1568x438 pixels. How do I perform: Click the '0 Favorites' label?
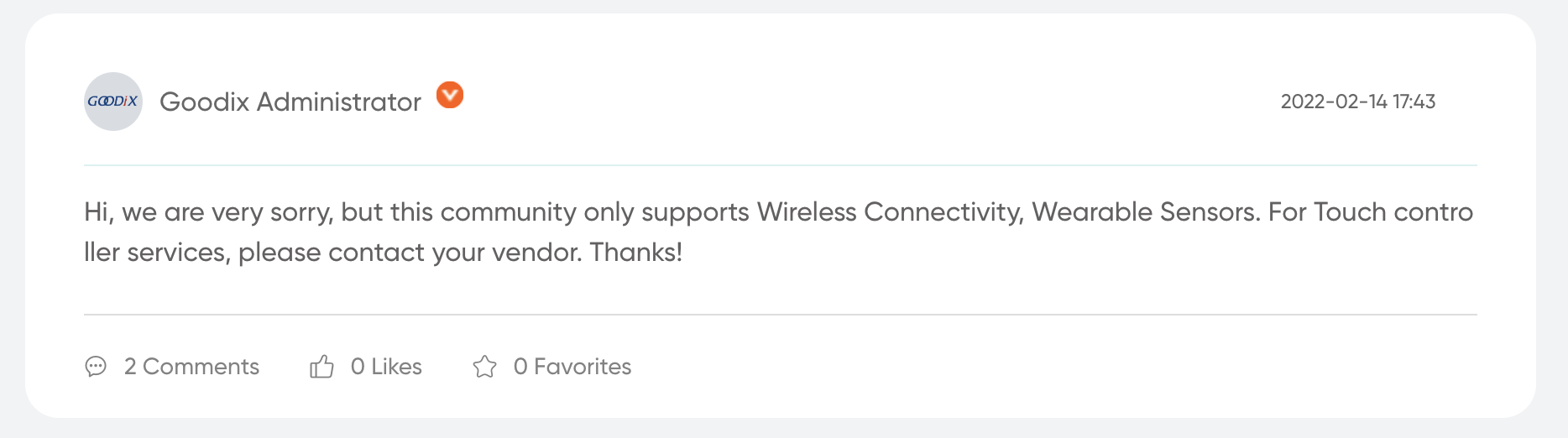tap(572, 367)
